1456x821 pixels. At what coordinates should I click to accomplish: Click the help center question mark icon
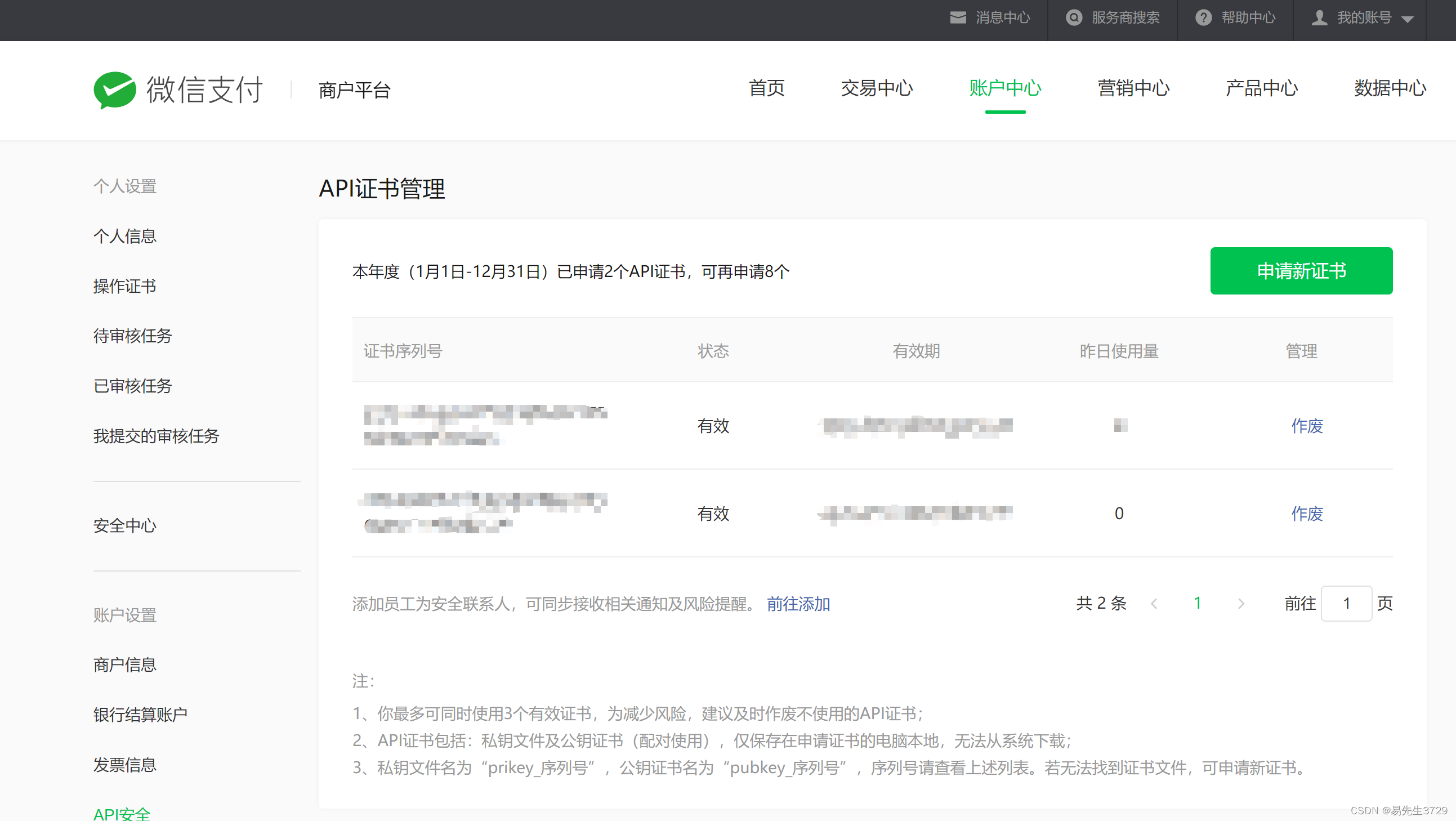click(1204, 17)
